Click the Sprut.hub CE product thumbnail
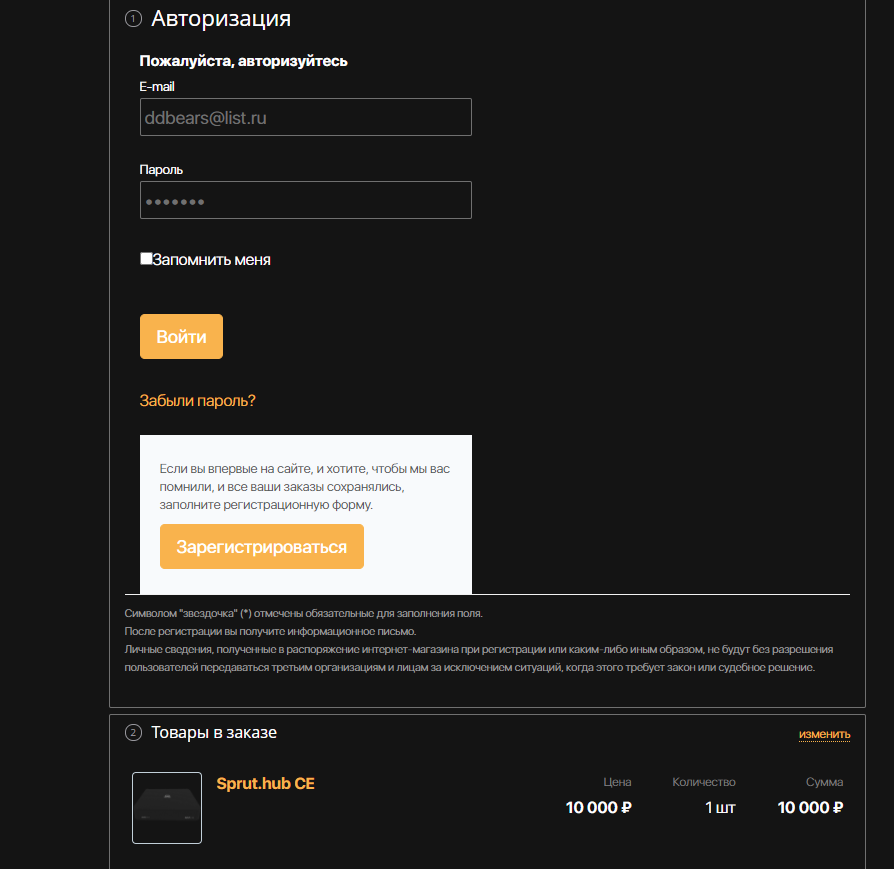 click(x=167, y=807)
